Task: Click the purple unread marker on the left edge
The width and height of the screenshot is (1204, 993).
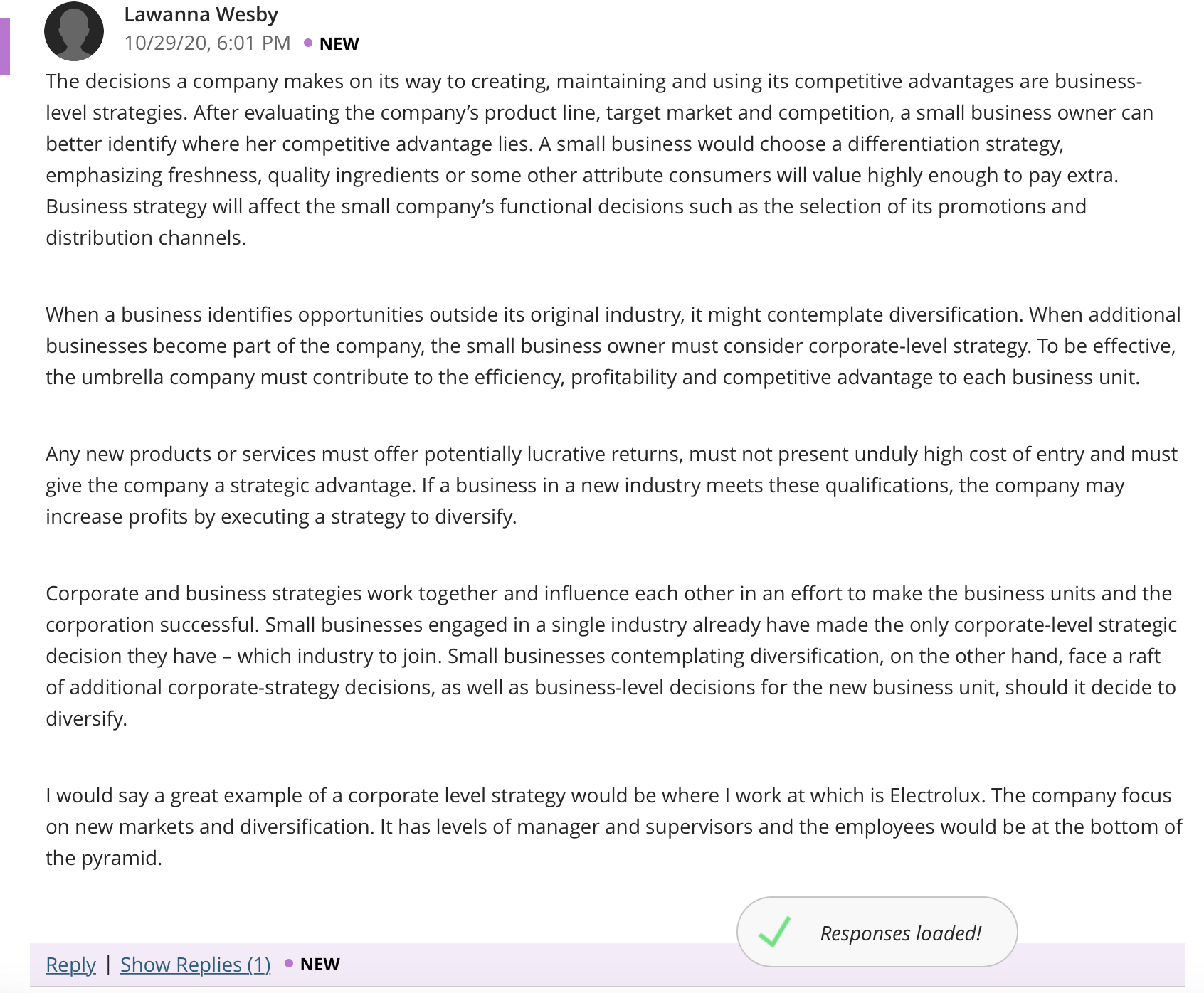Action: point(5,47)
